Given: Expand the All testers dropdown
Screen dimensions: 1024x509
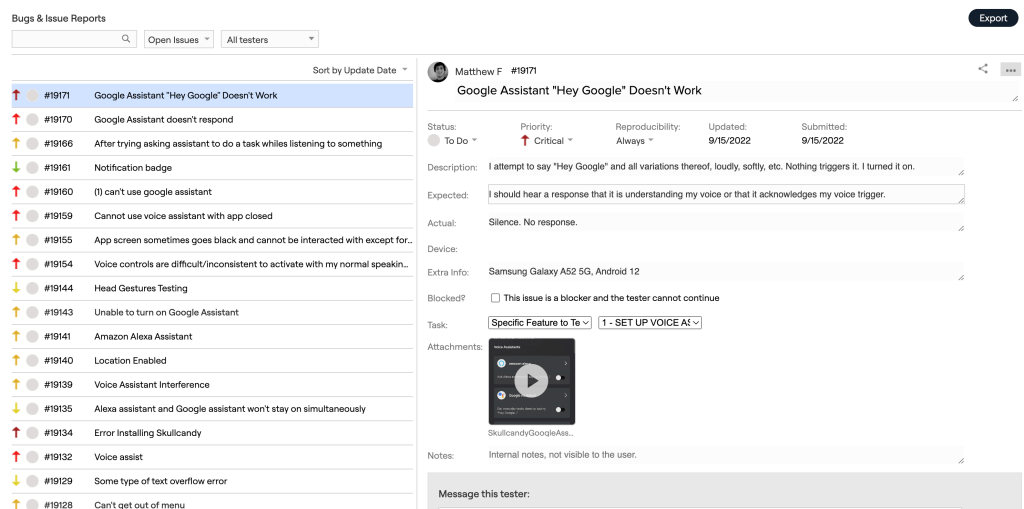Looking at the screenshot, I should [269, 39].
